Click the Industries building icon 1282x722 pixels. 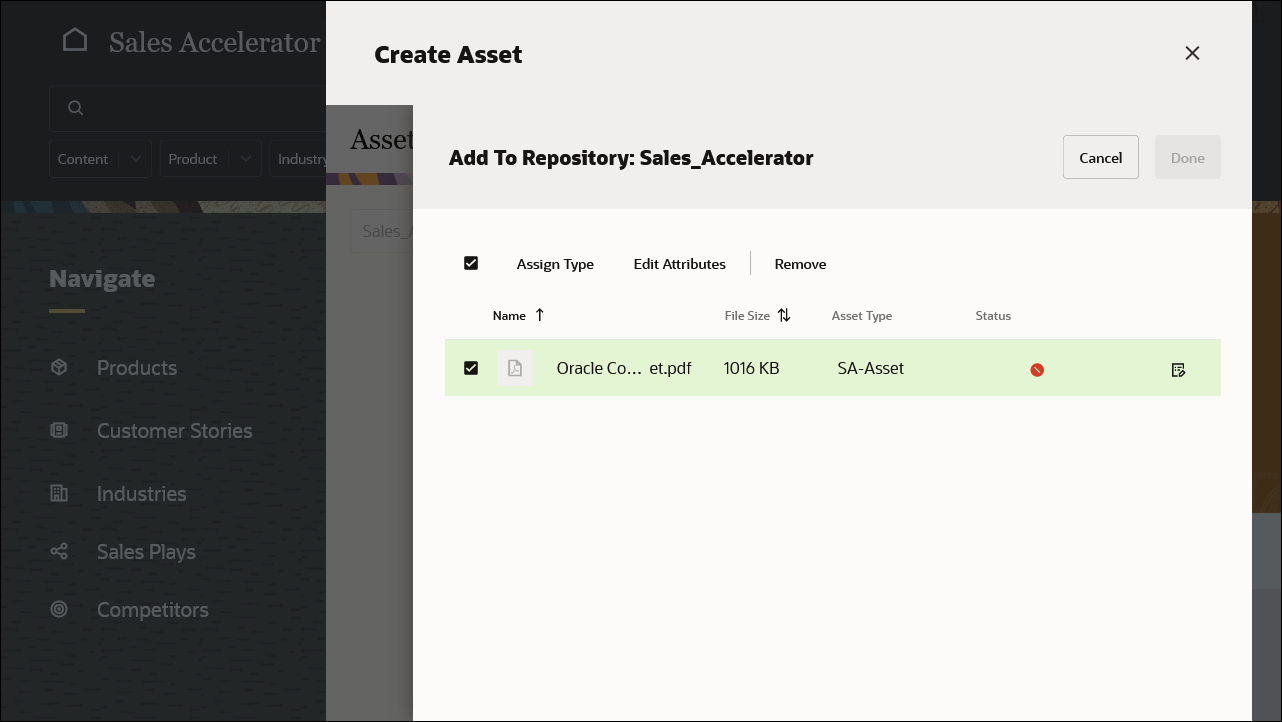pos(59,493)
